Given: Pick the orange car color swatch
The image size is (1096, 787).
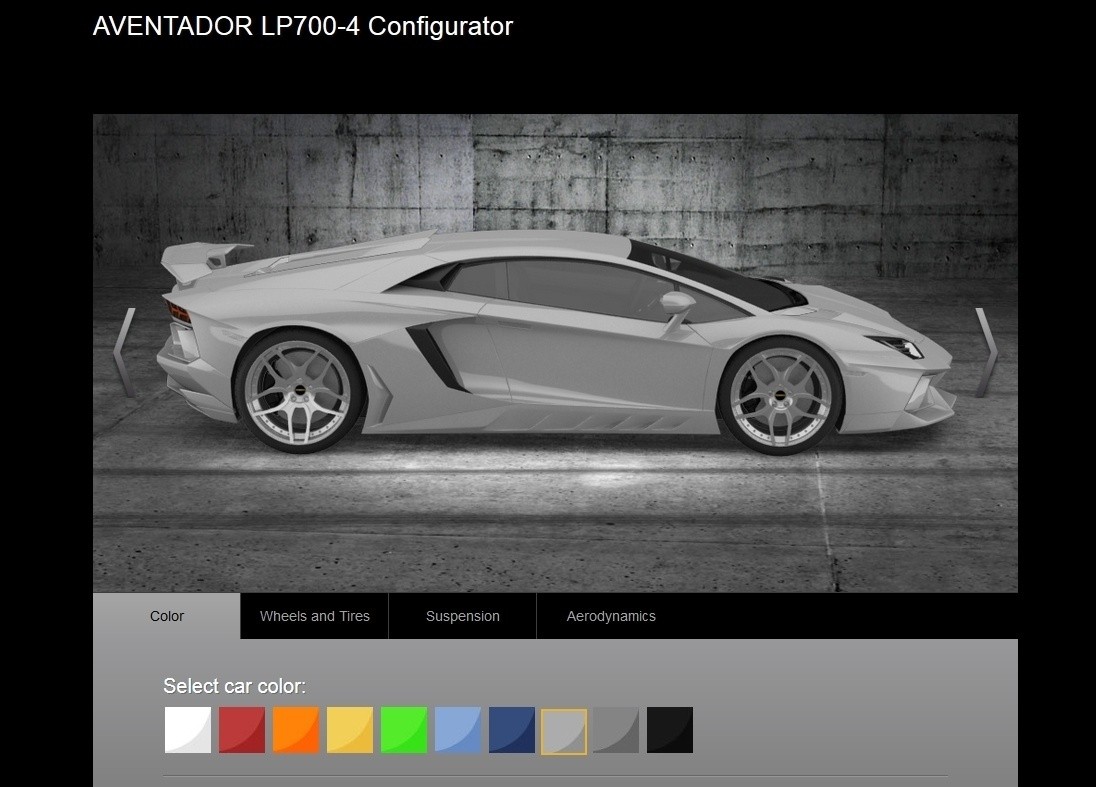Looking at the screenshot, I should pos(296,730).
